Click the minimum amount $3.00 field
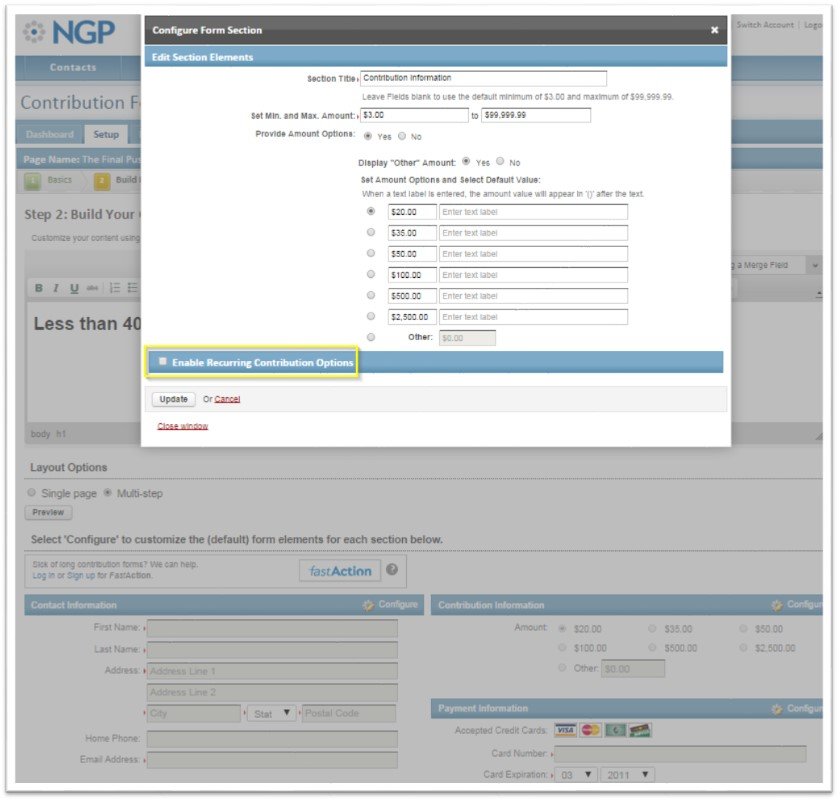Viewport: 840px width, 801px height. (x=414, y=115)
